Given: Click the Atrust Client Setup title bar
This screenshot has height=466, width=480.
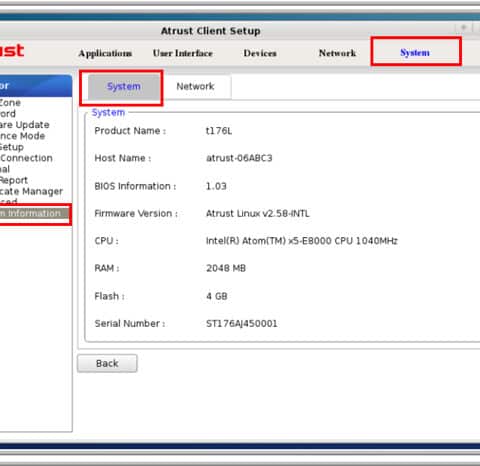Looking at the screenshot, I should click(211, 31).
